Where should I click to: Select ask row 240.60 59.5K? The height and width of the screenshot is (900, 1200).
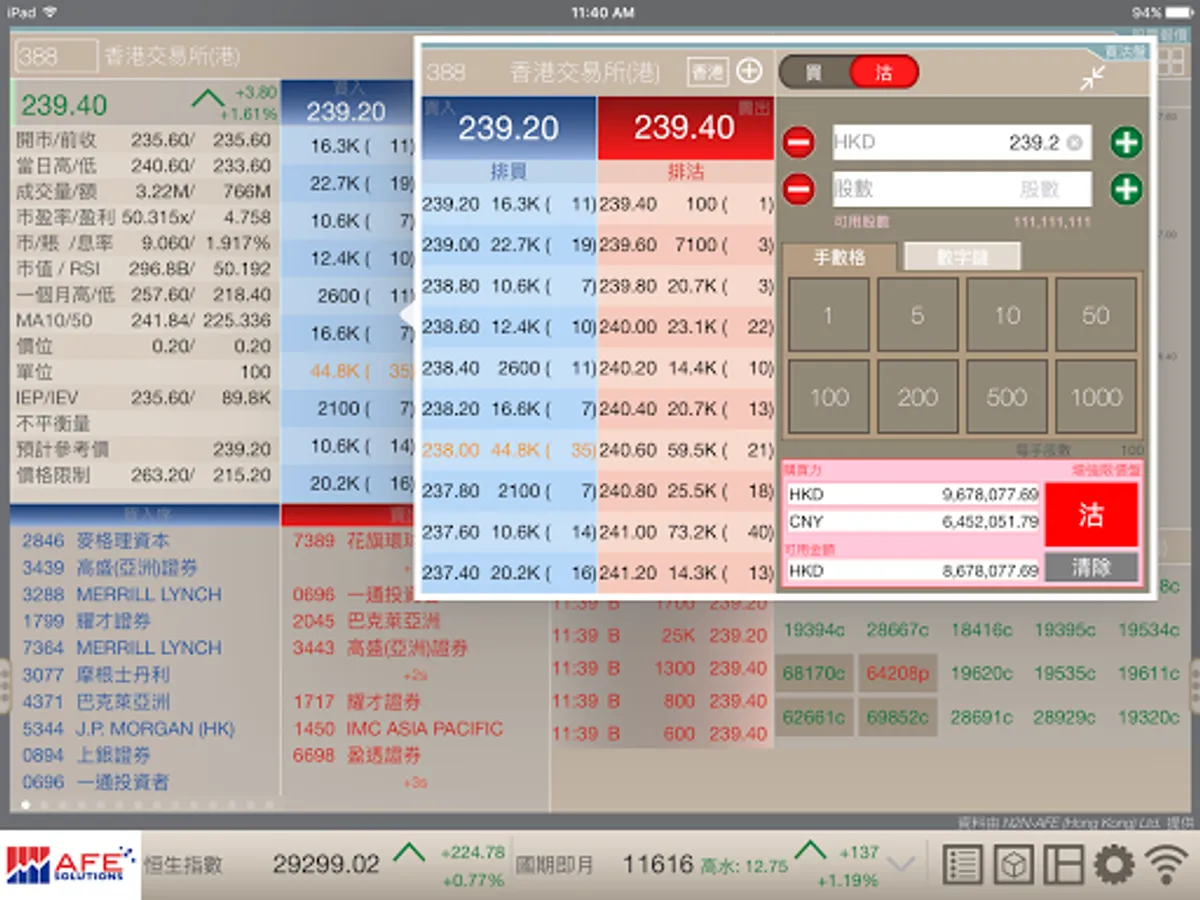686,450
